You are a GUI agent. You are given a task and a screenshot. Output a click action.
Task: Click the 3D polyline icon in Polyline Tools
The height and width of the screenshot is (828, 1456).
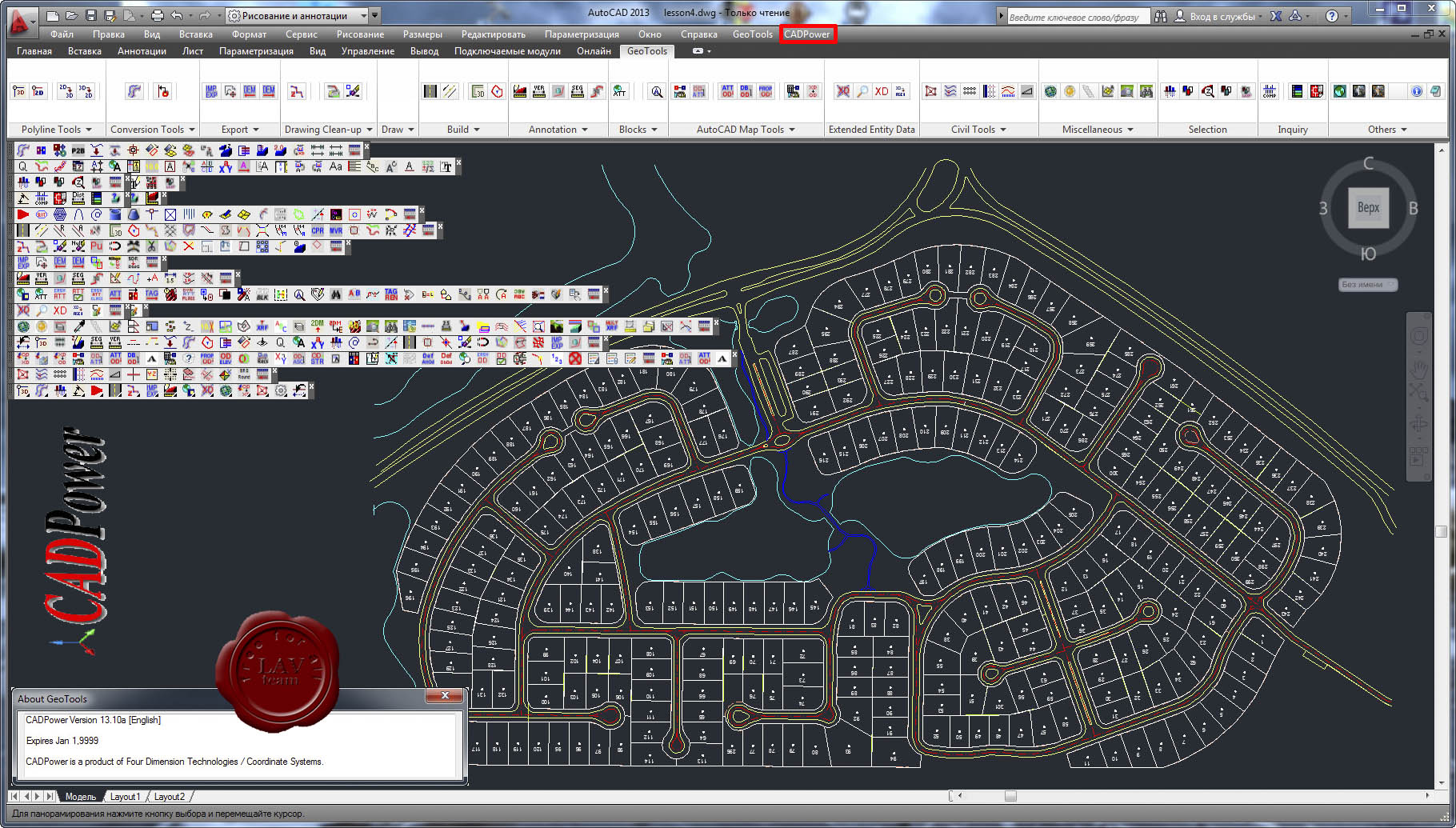point(19,91)
